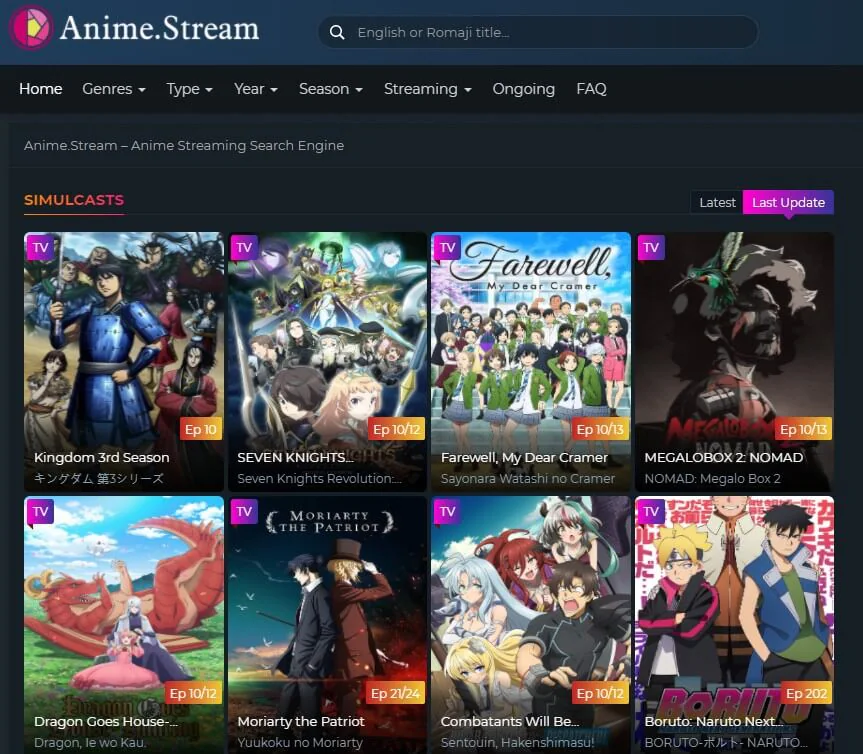This screenshot has width=863, height=754.
Task: Click TV badge on Dragon Goes House card
Action: point(41,511)
